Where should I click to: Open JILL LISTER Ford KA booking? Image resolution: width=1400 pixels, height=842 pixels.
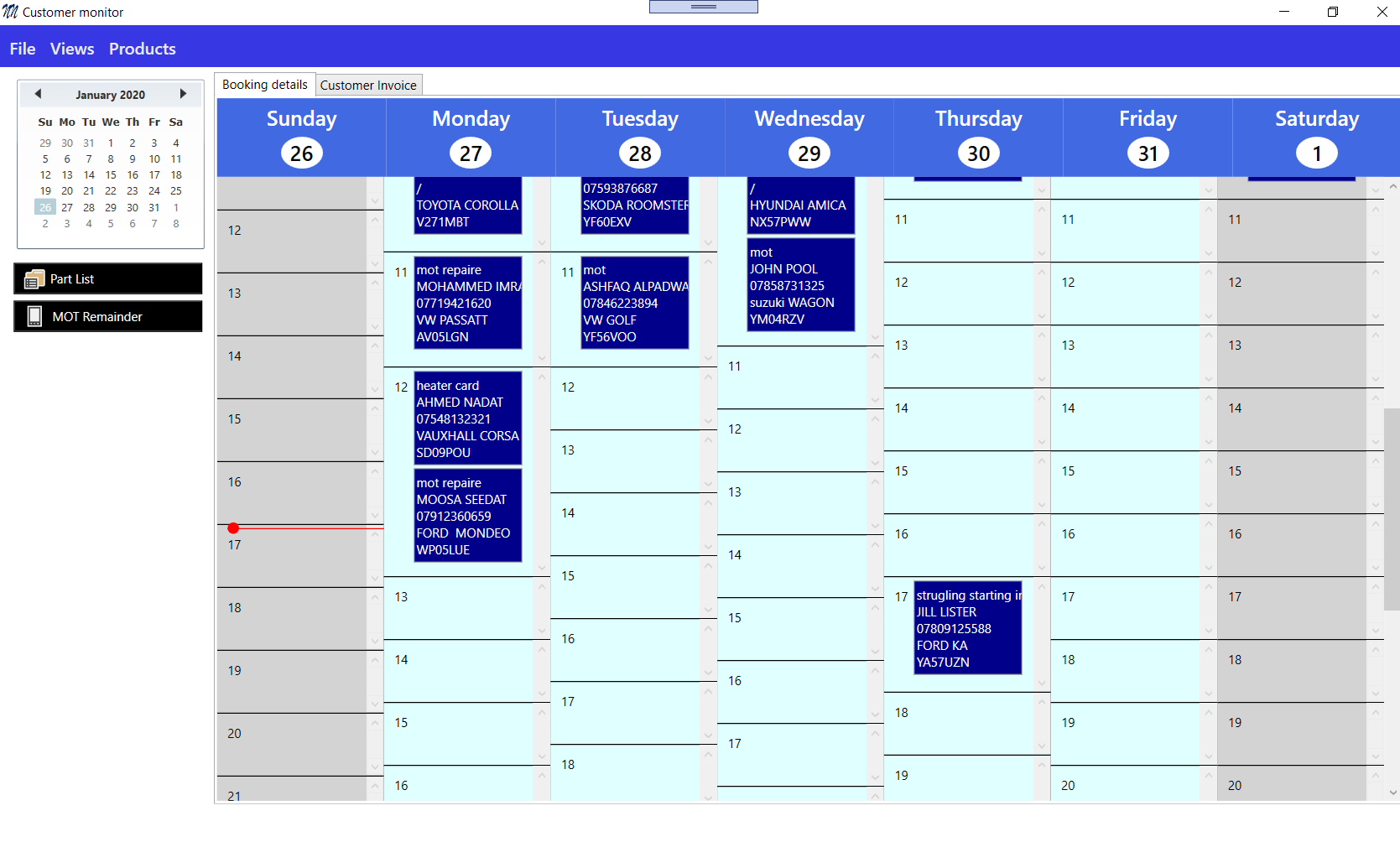point(968,628)
